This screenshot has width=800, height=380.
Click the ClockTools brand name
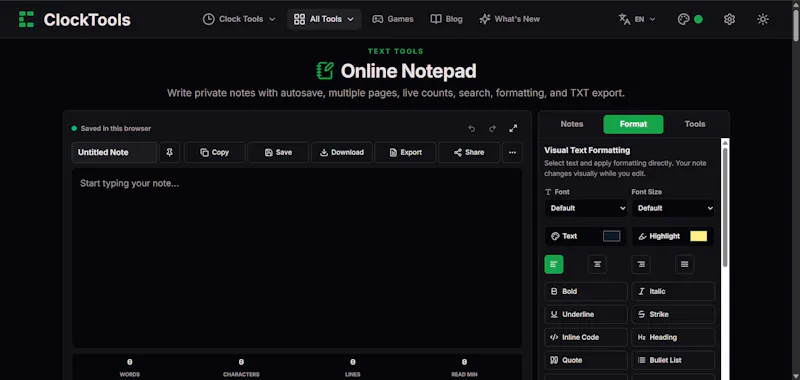point(87,19)
